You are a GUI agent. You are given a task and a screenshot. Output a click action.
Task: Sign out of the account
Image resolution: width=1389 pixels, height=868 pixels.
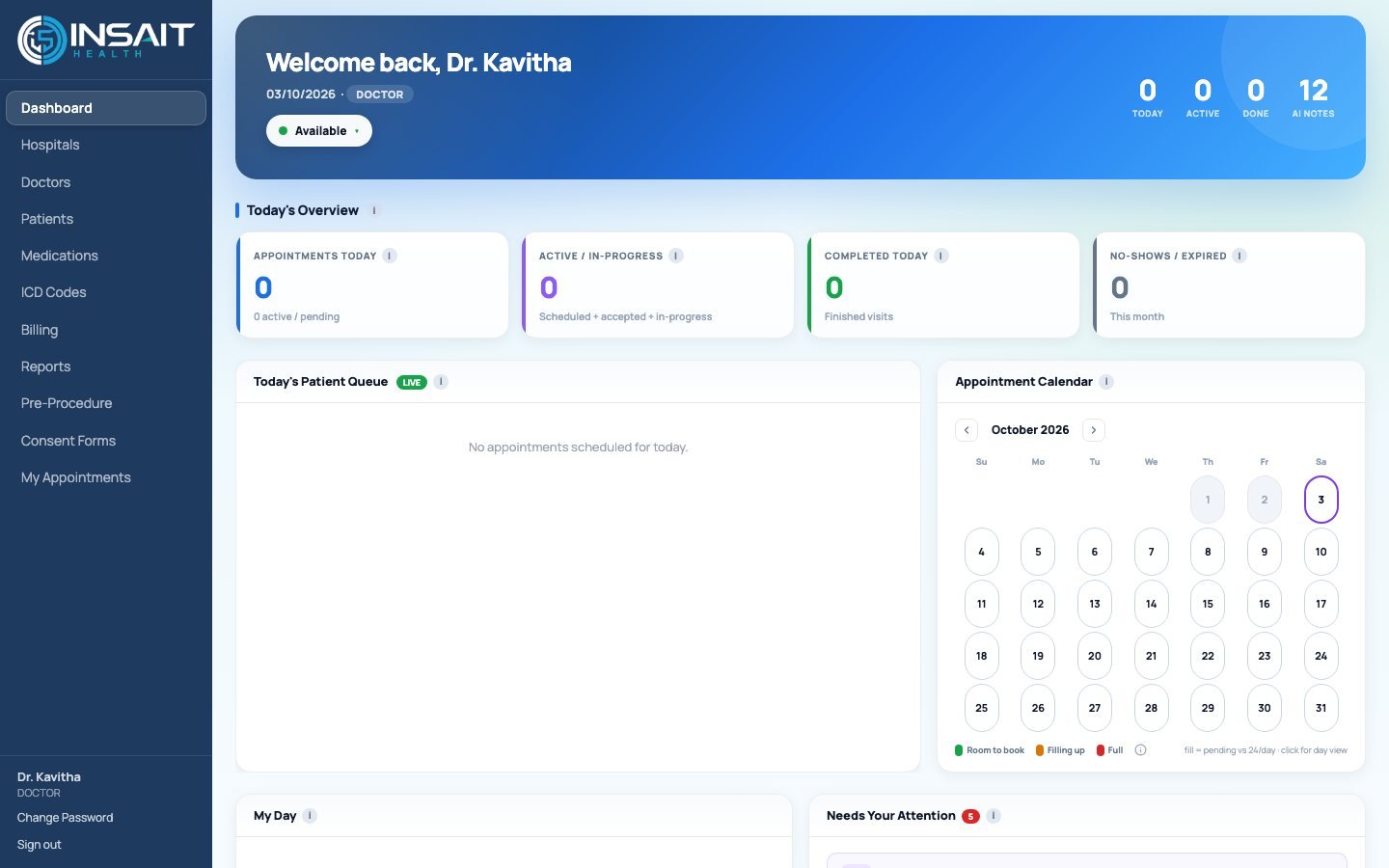[x=39, y=845]
